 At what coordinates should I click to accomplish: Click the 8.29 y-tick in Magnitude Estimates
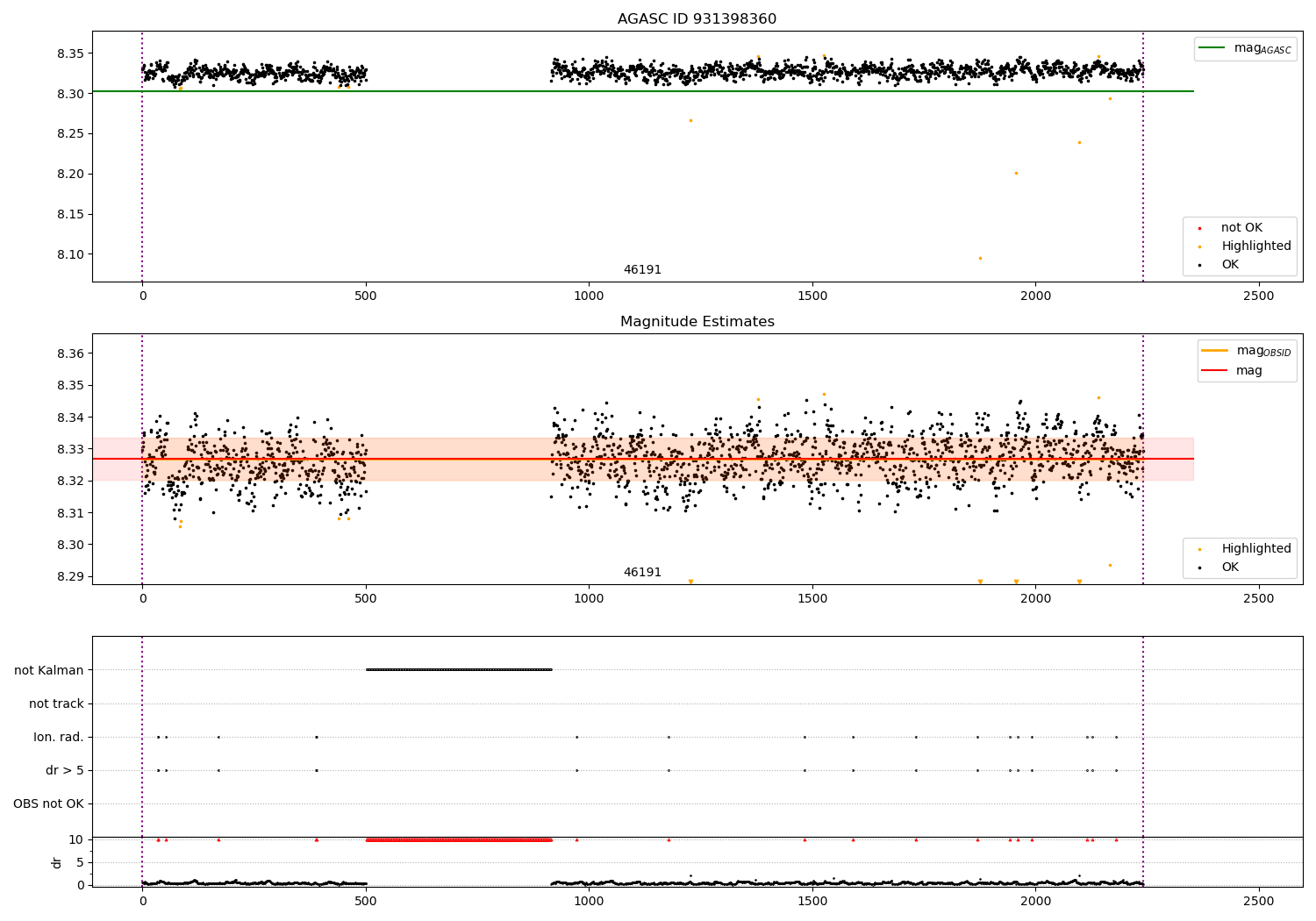(x=71, y=577)
